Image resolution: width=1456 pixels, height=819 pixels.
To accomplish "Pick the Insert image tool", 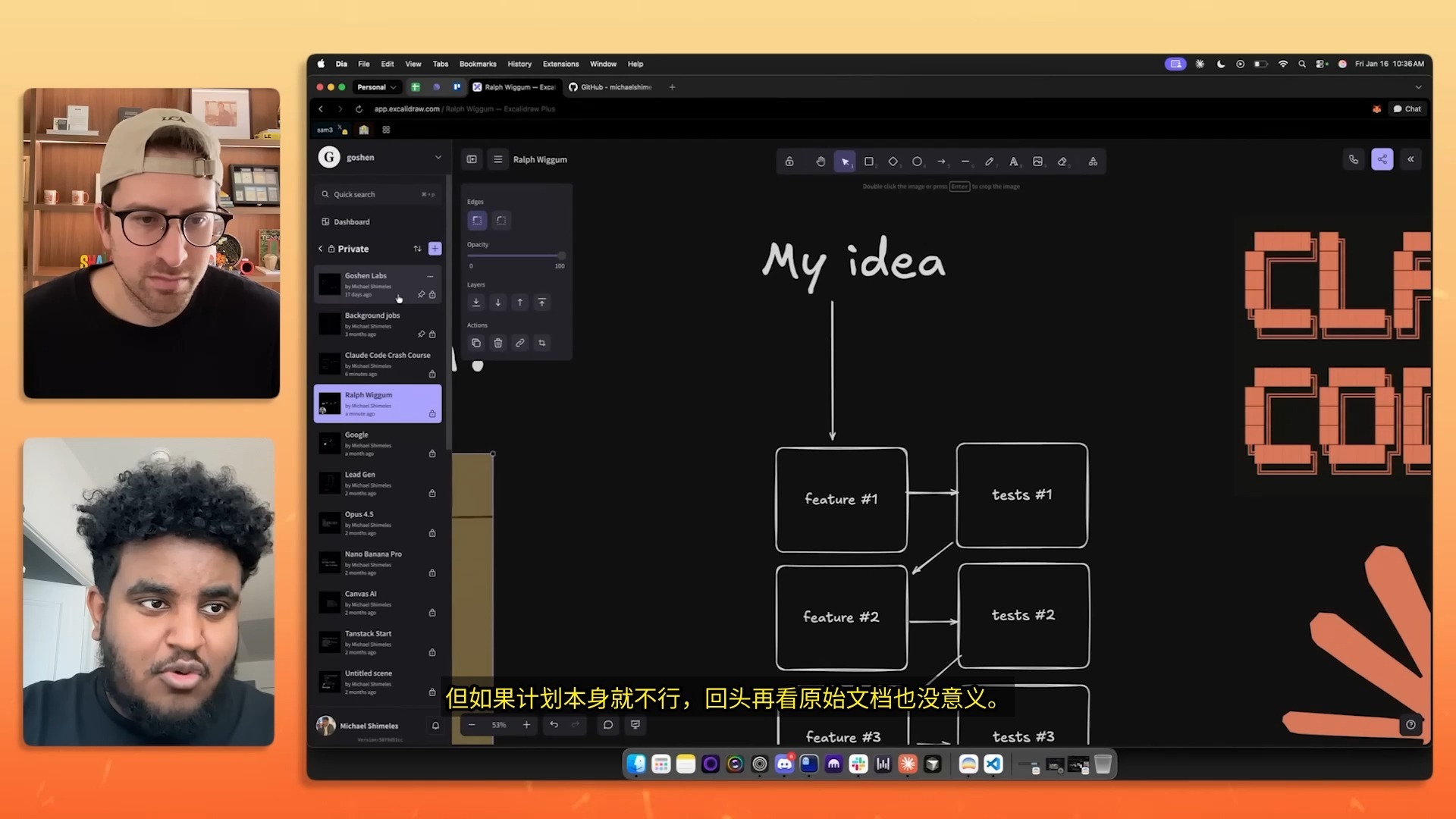I will point(1037,162).
